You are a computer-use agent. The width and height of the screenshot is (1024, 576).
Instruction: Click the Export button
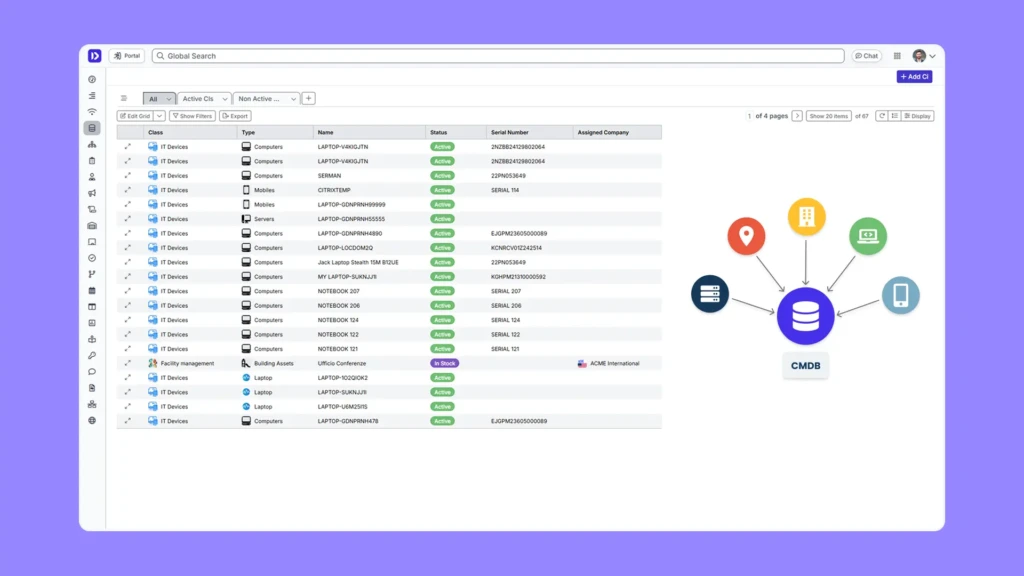coord(235,116)
